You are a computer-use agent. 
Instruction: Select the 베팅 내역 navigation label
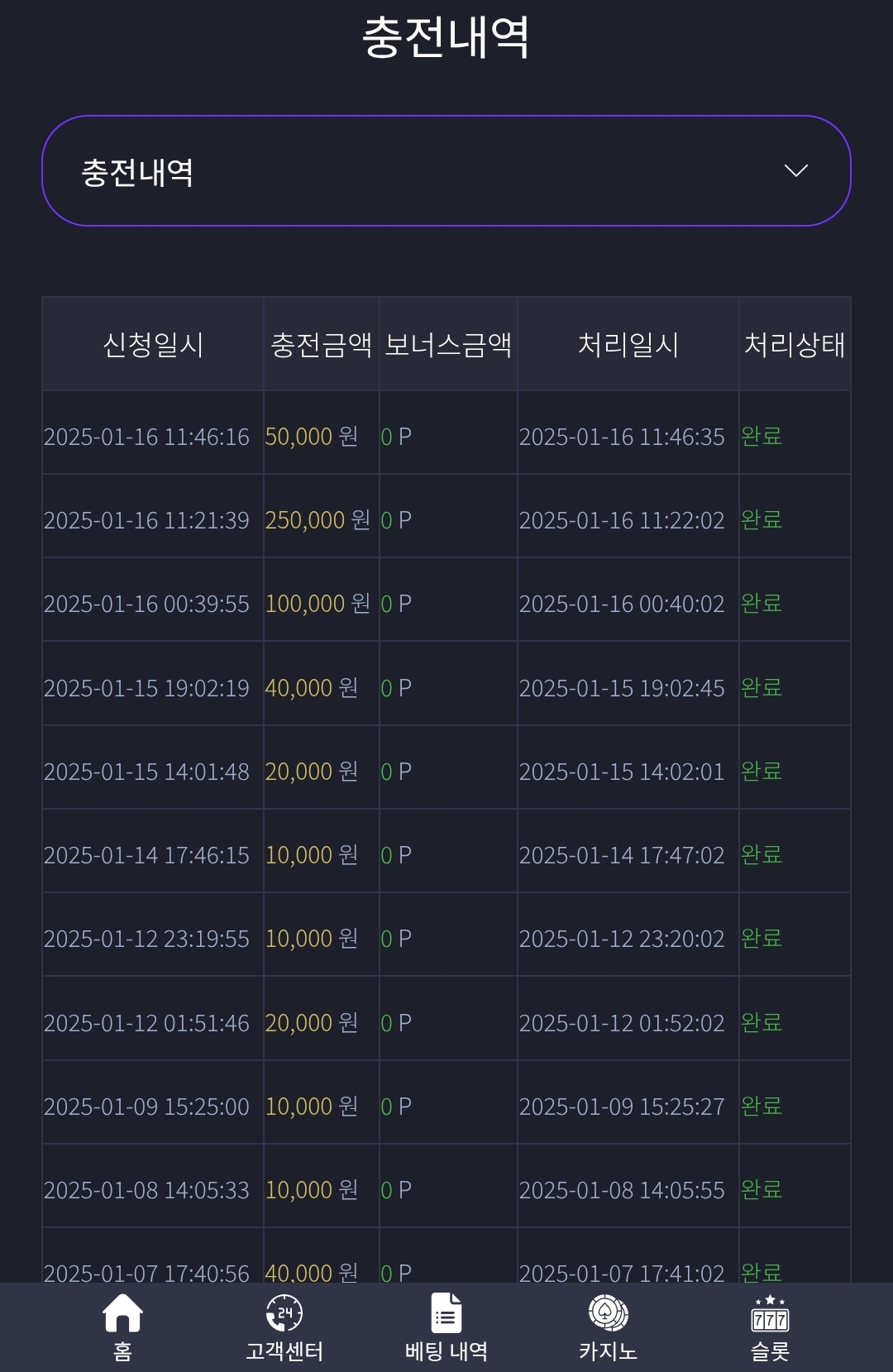tap(446, 1351)
